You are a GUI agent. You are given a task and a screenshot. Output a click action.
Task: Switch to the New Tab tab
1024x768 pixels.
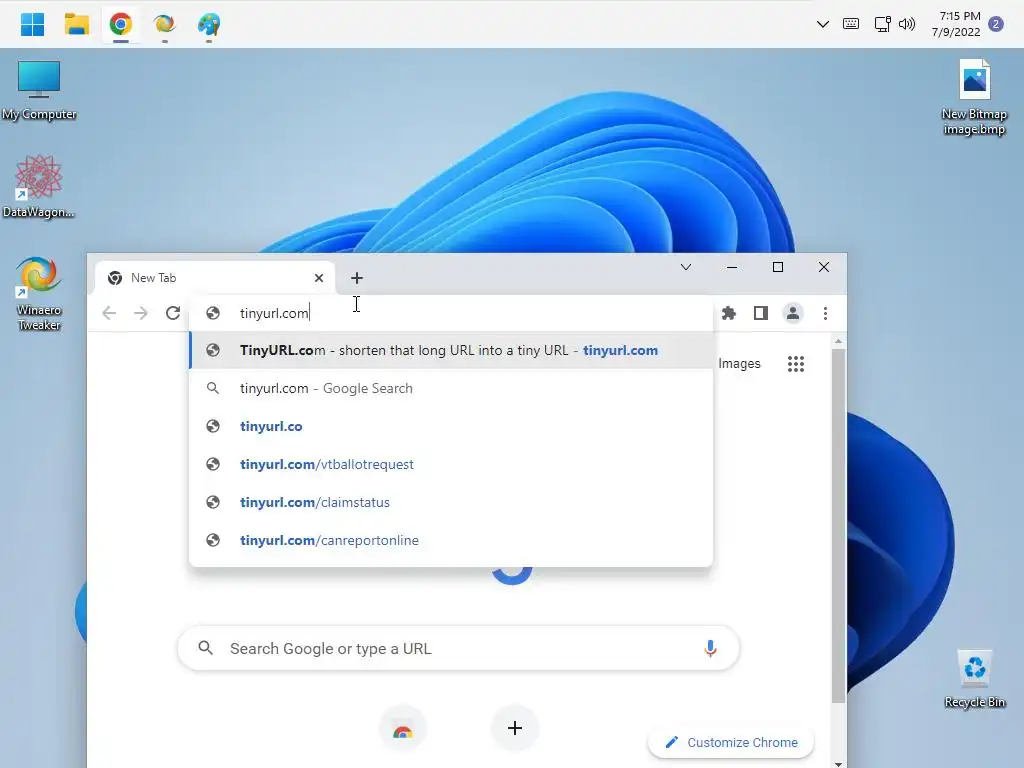tap(216, 278)
